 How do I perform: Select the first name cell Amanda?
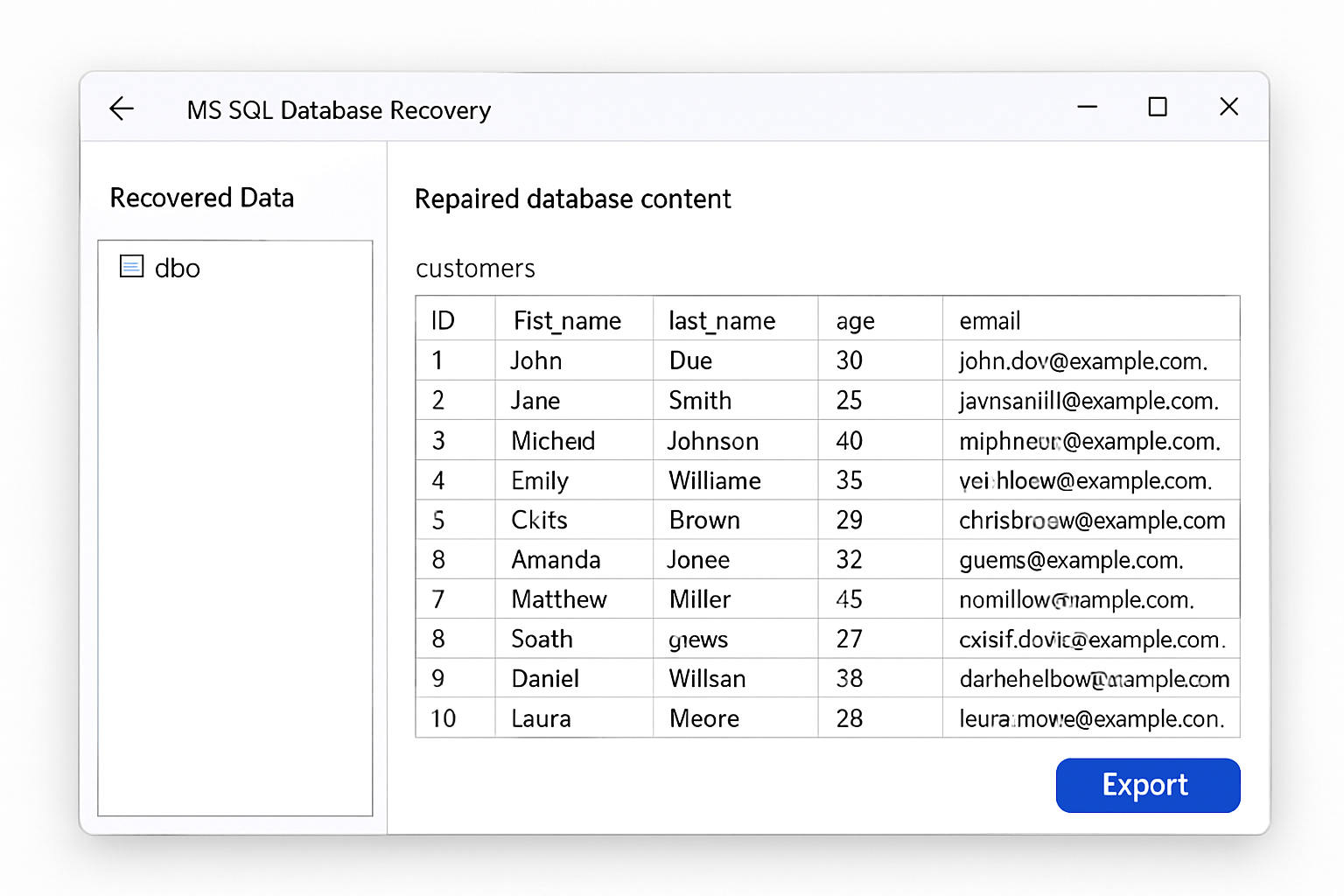[x=574, y=559]
